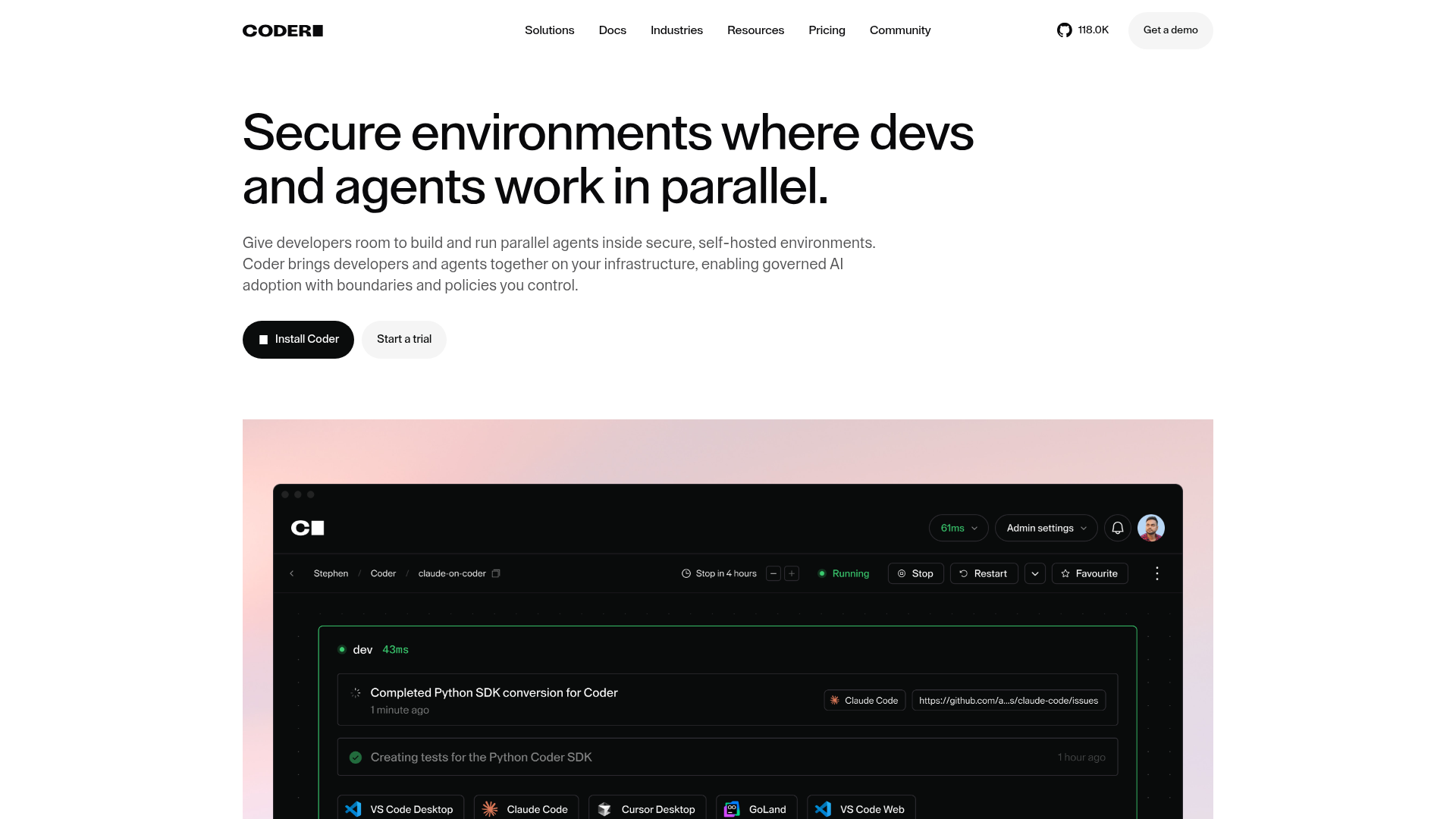This screenshot has width=1456, height=819.
Task: Click the copy icon beside claude-on-coder
Action: pyautogui.click(x=496, y=573)
